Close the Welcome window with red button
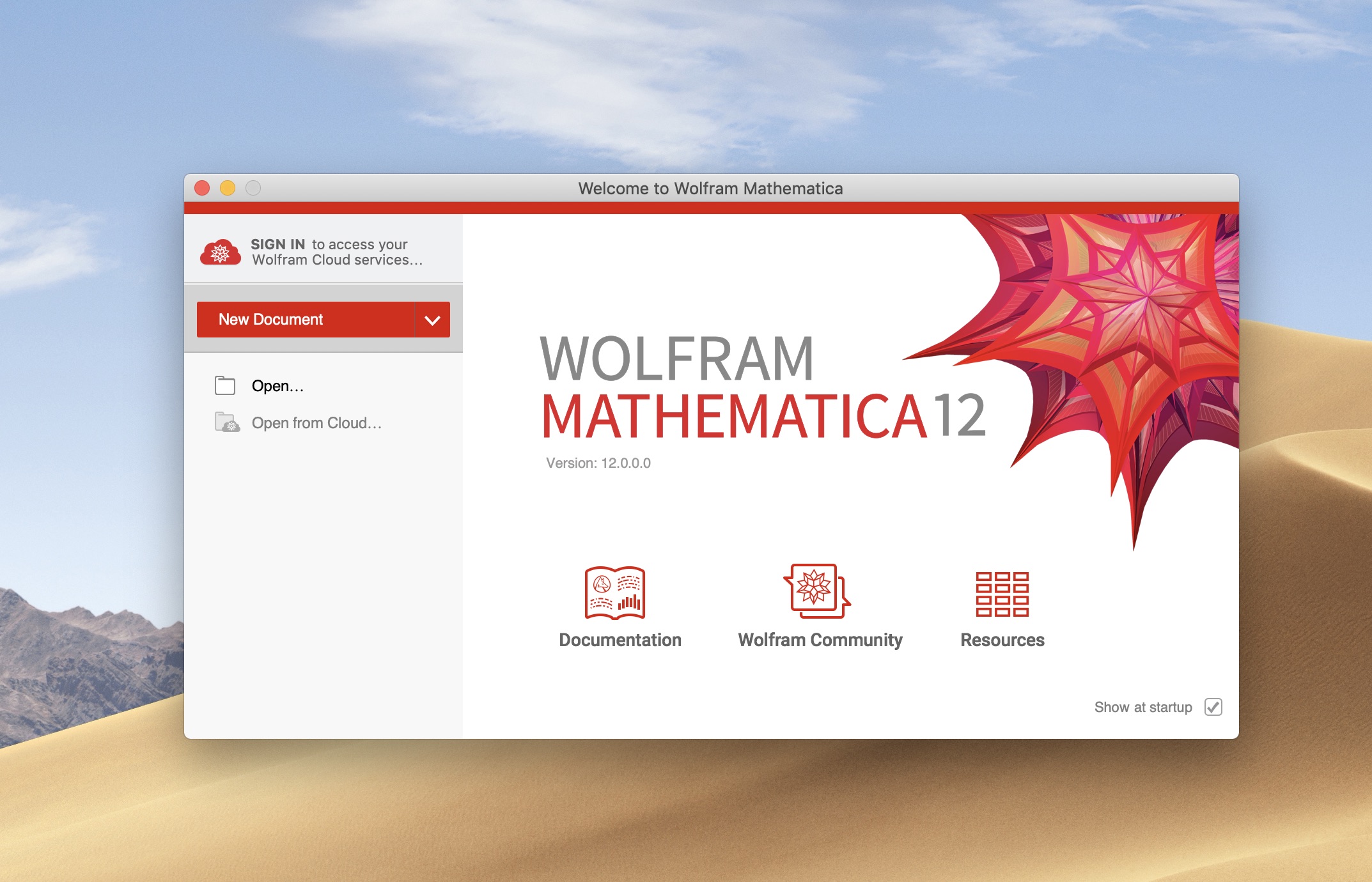Image resolution: width=1372 pixels, height=882 pixels. pos(202,188)
